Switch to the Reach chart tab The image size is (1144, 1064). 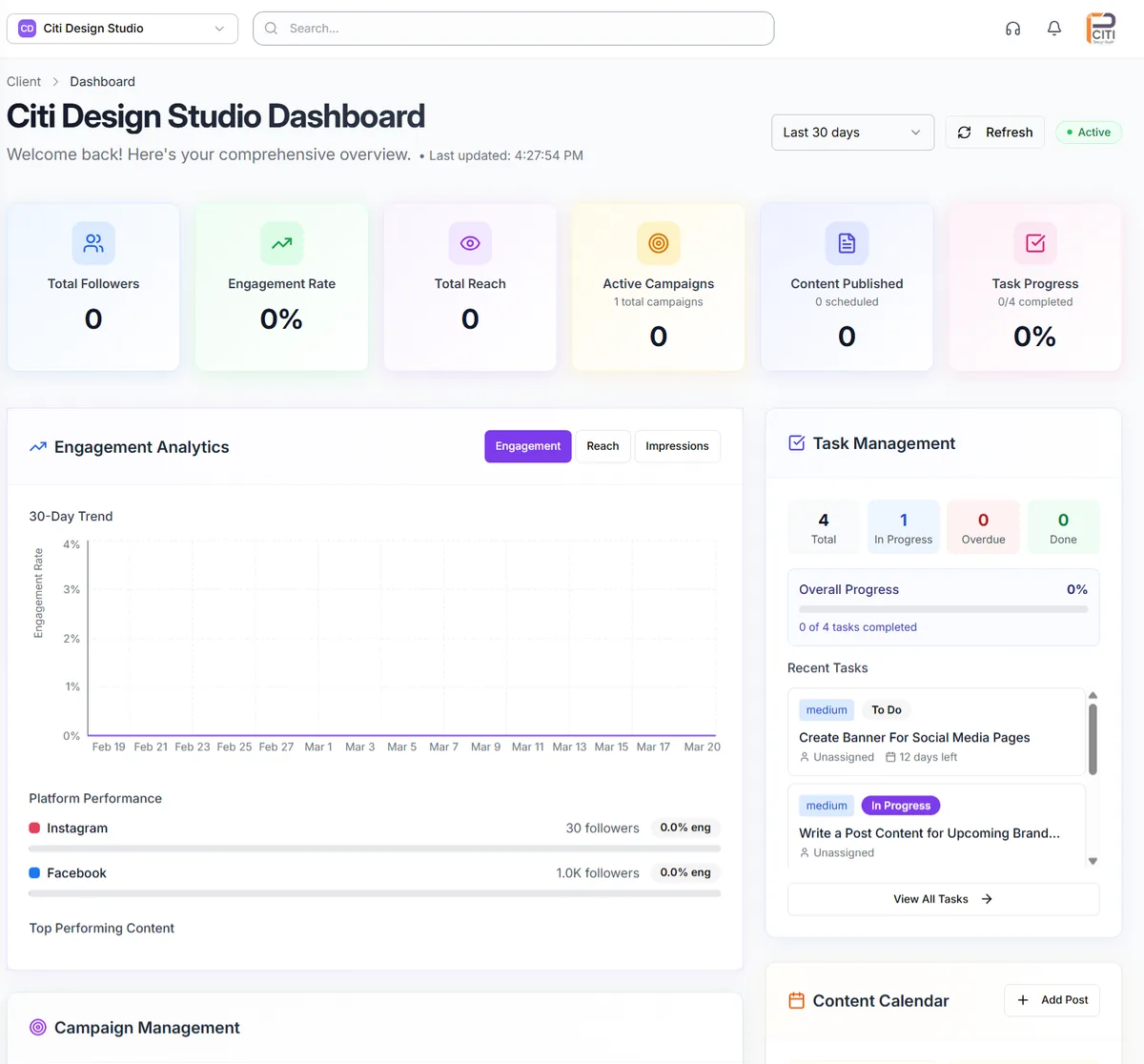click(x=603, y=446)
